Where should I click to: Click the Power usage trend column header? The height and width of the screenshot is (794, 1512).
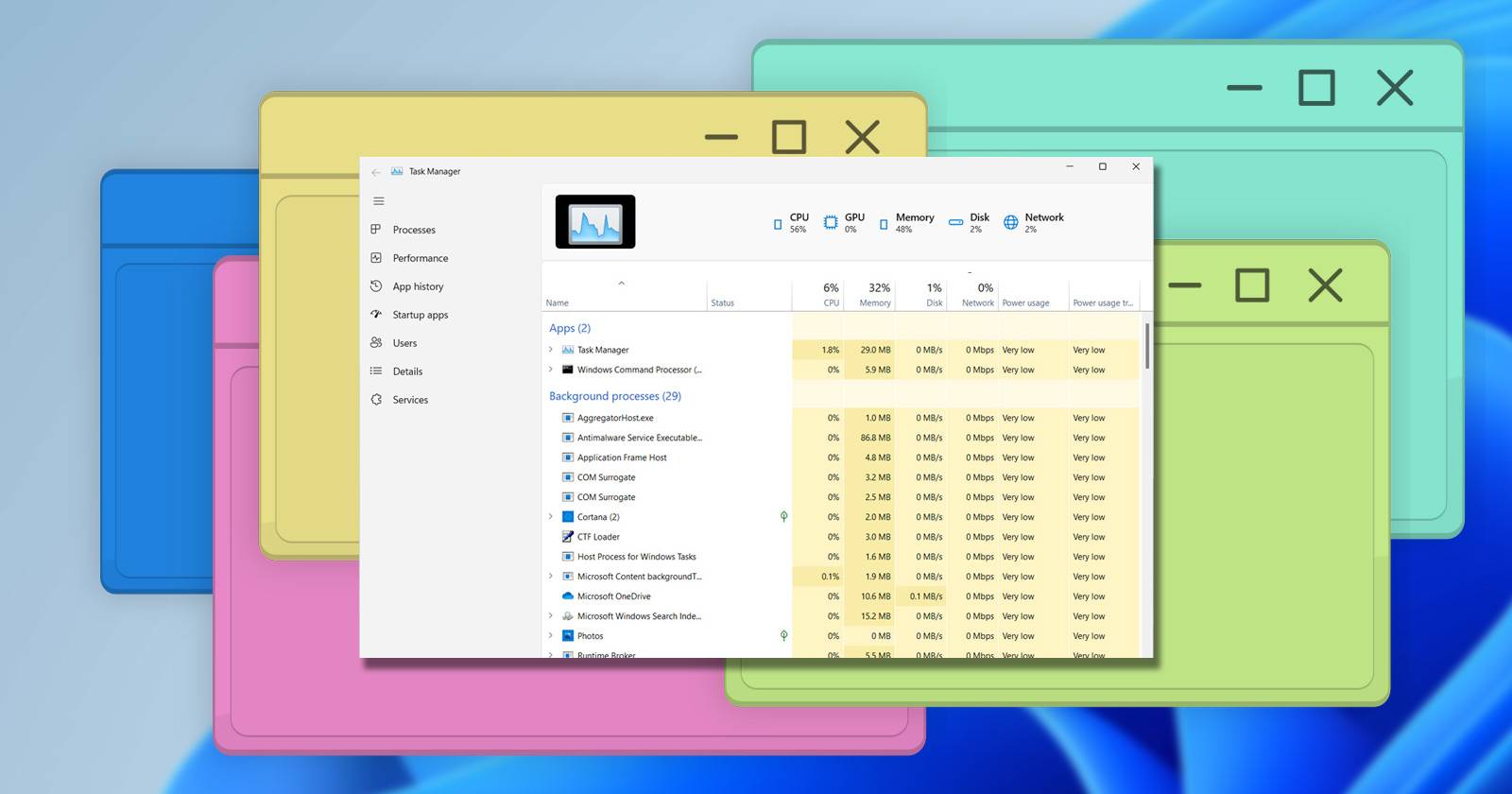(1105, 295)
